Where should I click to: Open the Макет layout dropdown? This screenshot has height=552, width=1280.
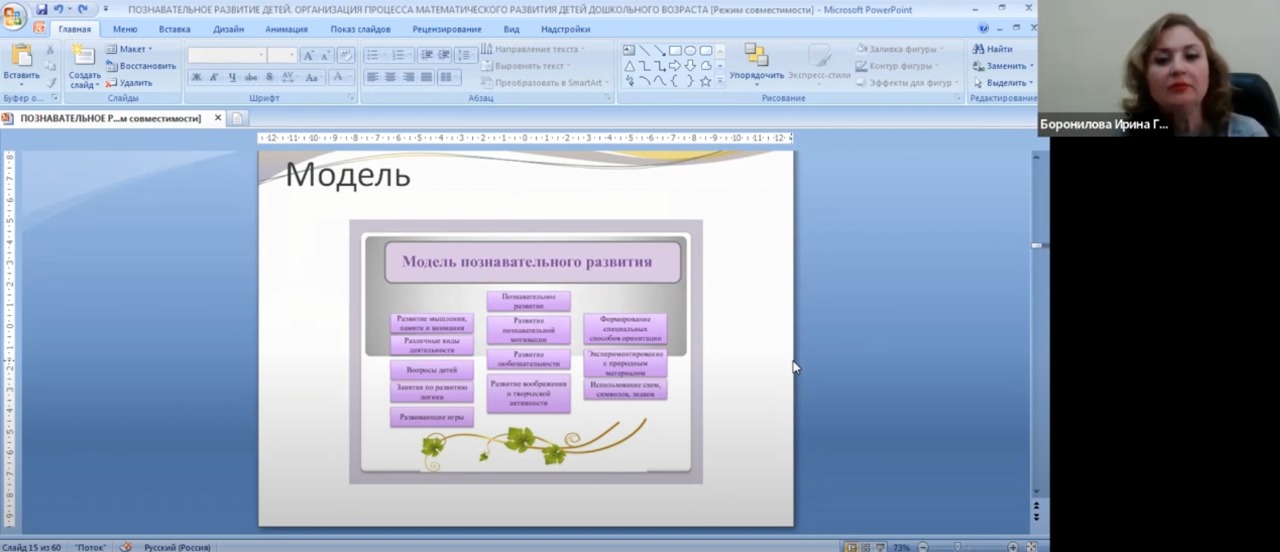pyautogui.click(x=130, y=49)
